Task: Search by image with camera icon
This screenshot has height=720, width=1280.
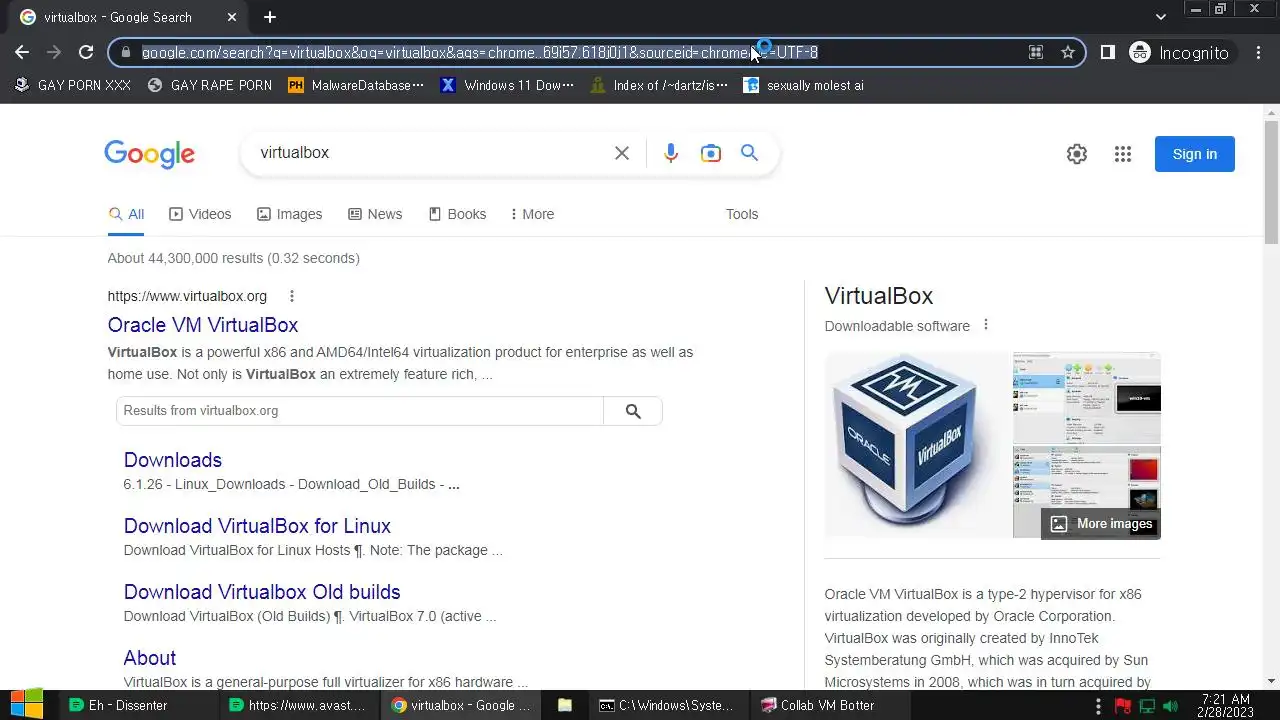Action: [x=711, y=153]
